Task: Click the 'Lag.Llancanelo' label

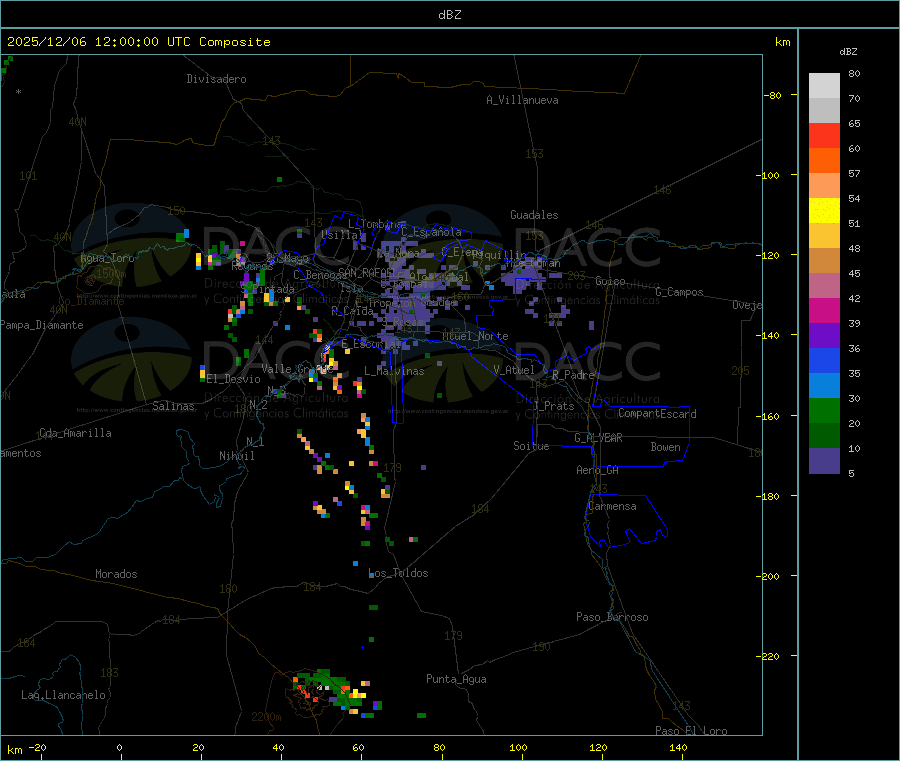Action: click(64, 695)
